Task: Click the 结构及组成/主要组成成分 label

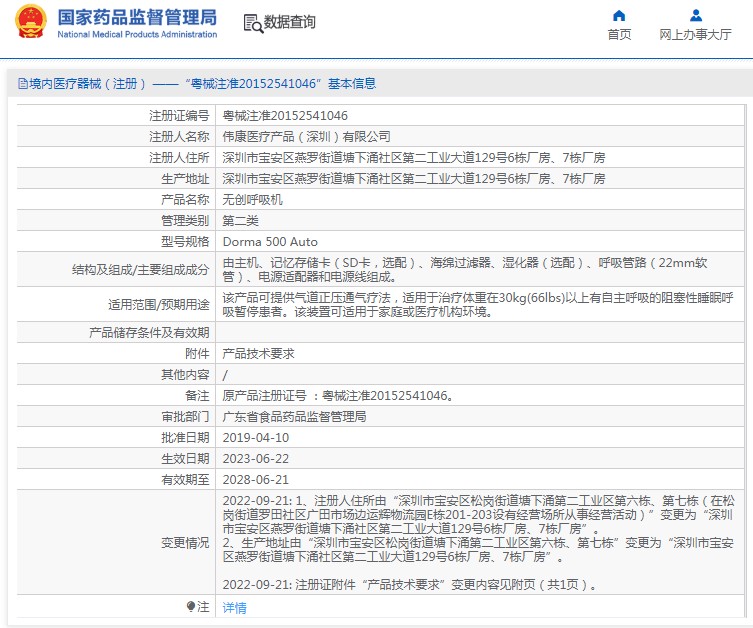Action: click(x=141, y=270)
